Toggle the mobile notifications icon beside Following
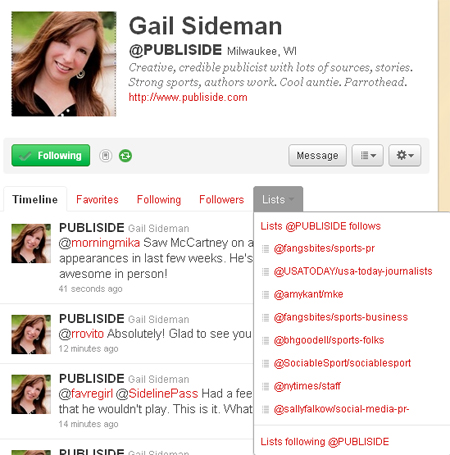450x455 pixels. [105, 156]
